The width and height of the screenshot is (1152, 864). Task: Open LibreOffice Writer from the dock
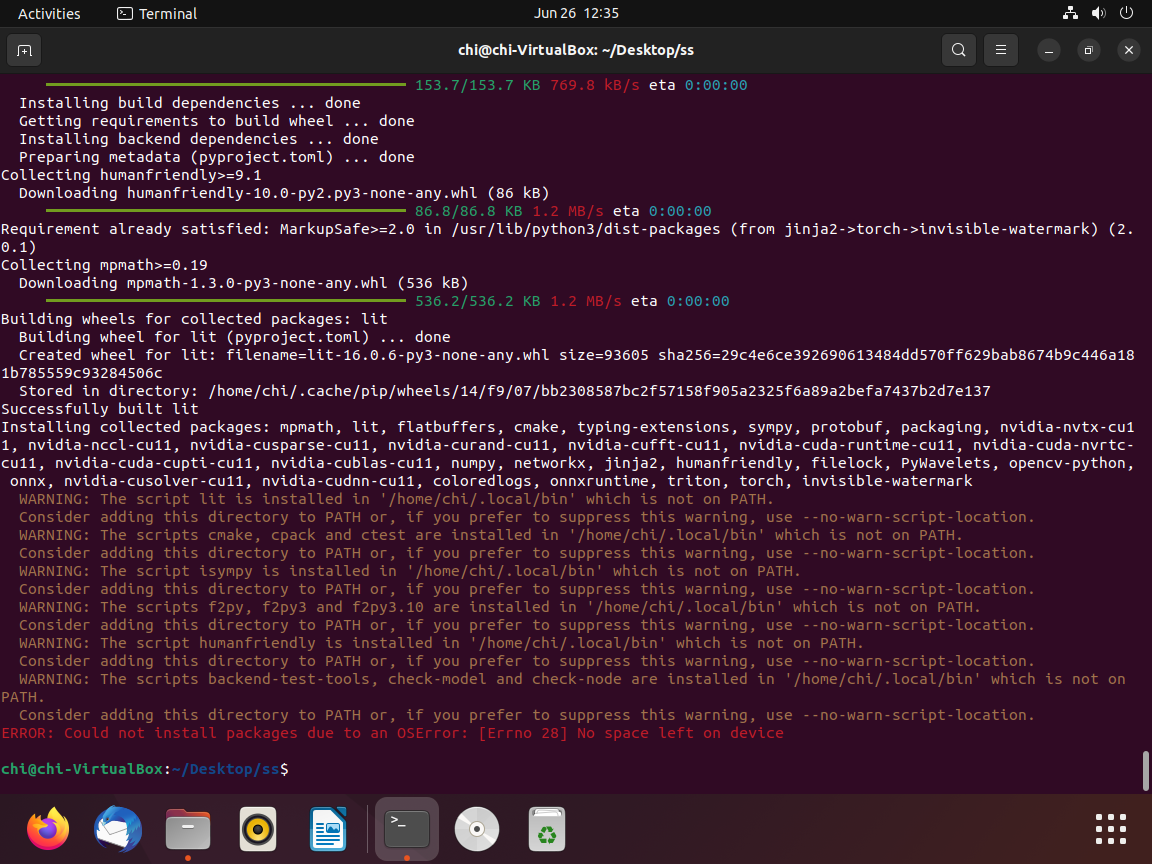tap(328, 829)
